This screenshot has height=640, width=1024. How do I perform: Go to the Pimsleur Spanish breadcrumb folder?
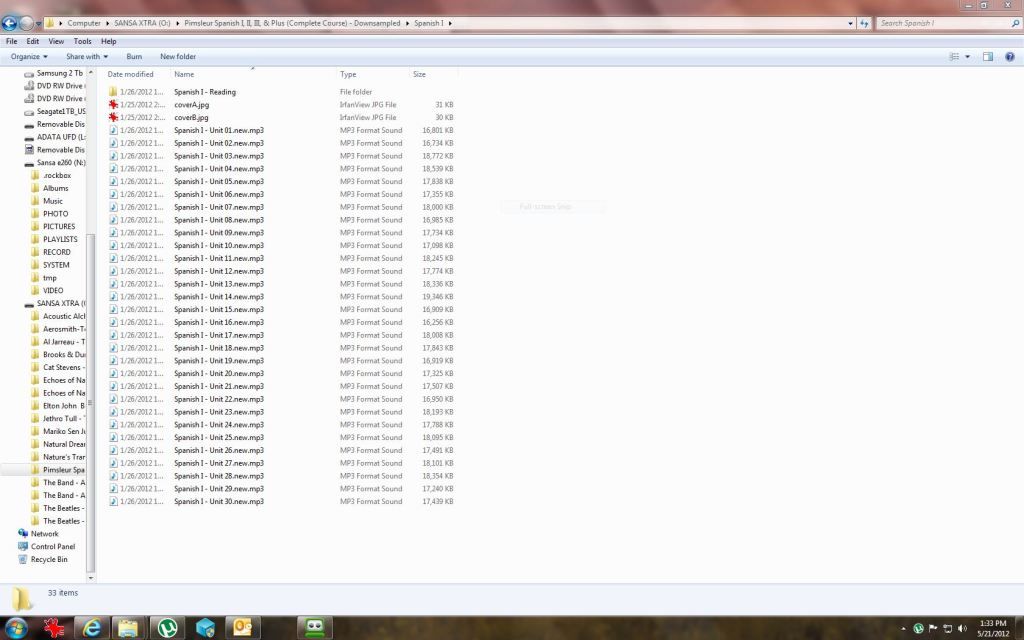tap(292, 23)
